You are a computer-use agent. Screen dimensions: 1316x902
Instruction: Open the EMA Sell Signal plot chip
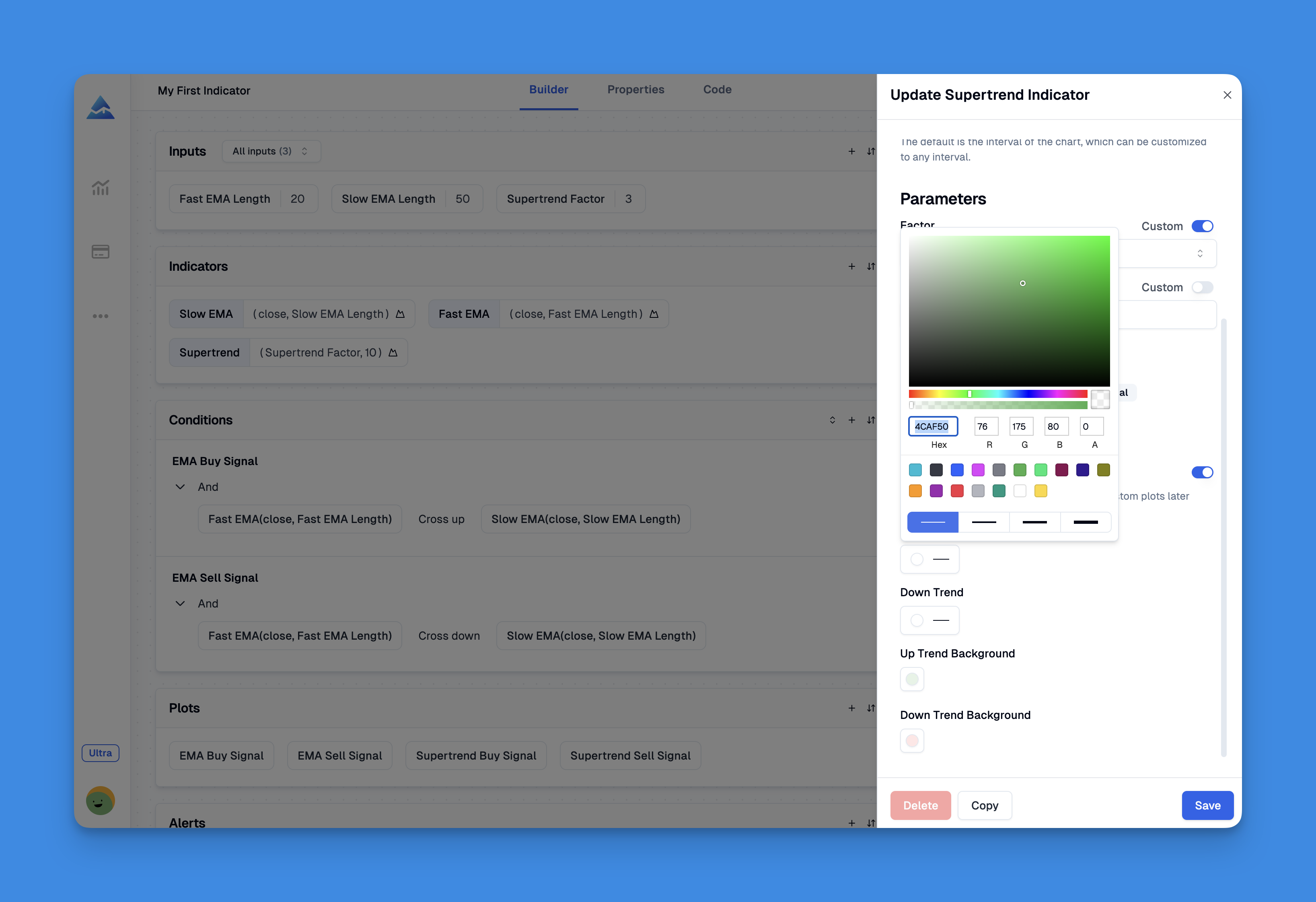pyautogui.click(x=340, y=755)
